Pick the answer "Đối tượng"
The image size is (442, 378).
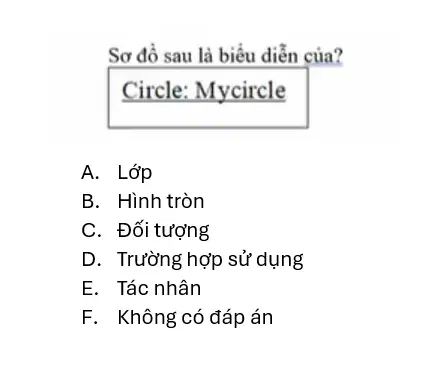(163, 231)
